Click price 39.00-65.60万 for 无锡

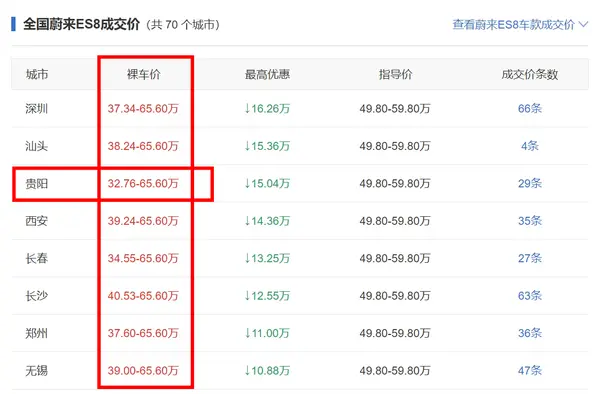coord(143,371)
